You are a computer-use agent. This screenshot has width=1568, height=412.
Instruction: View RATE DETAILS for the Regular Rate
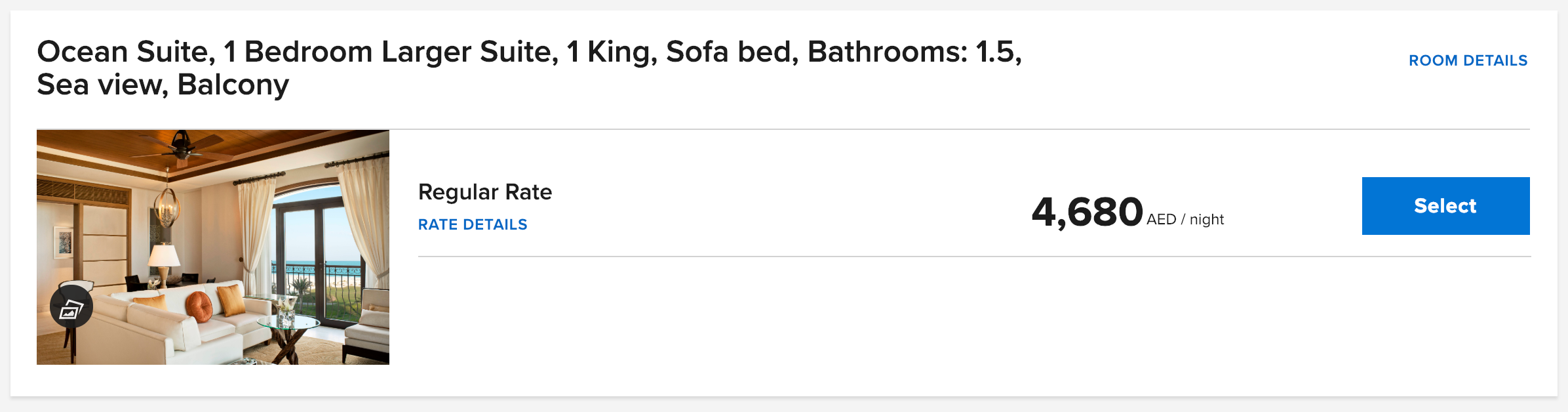(472, 224)
